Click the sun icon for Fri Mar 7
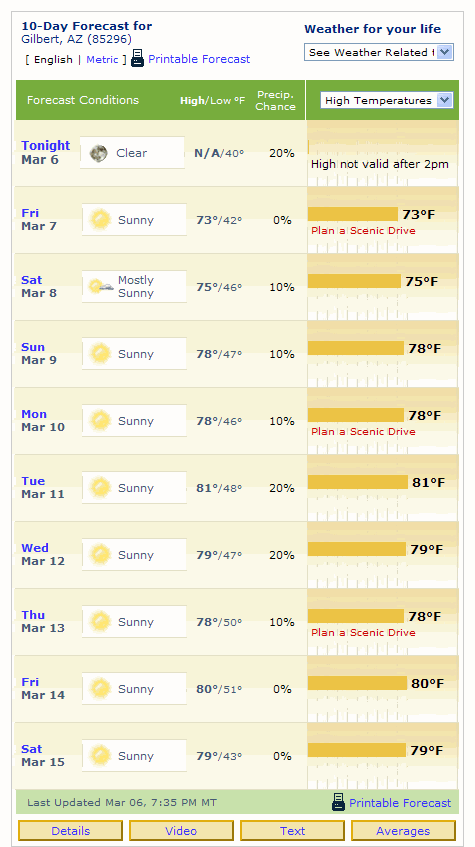 101,220
